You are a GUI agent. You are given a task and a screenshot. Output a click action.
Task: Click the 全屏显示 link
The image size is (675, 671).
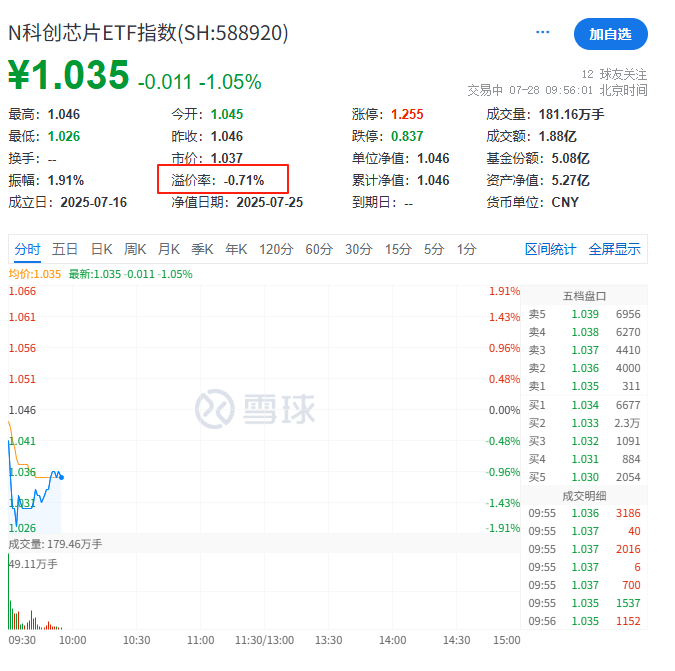click(x=614, y=249)
